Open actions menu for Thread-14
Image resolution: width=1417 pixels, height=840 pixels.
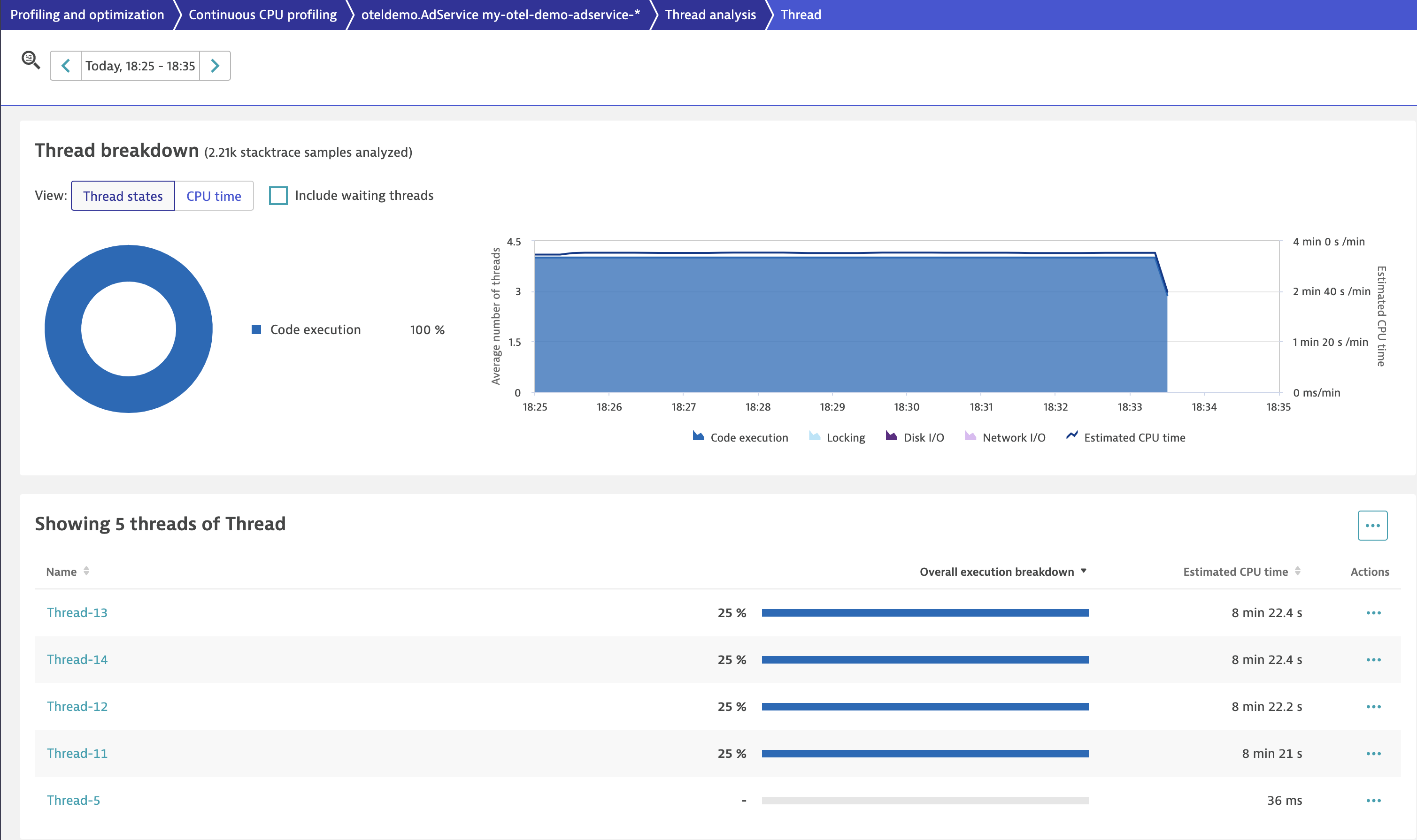tap(1373, 660)
